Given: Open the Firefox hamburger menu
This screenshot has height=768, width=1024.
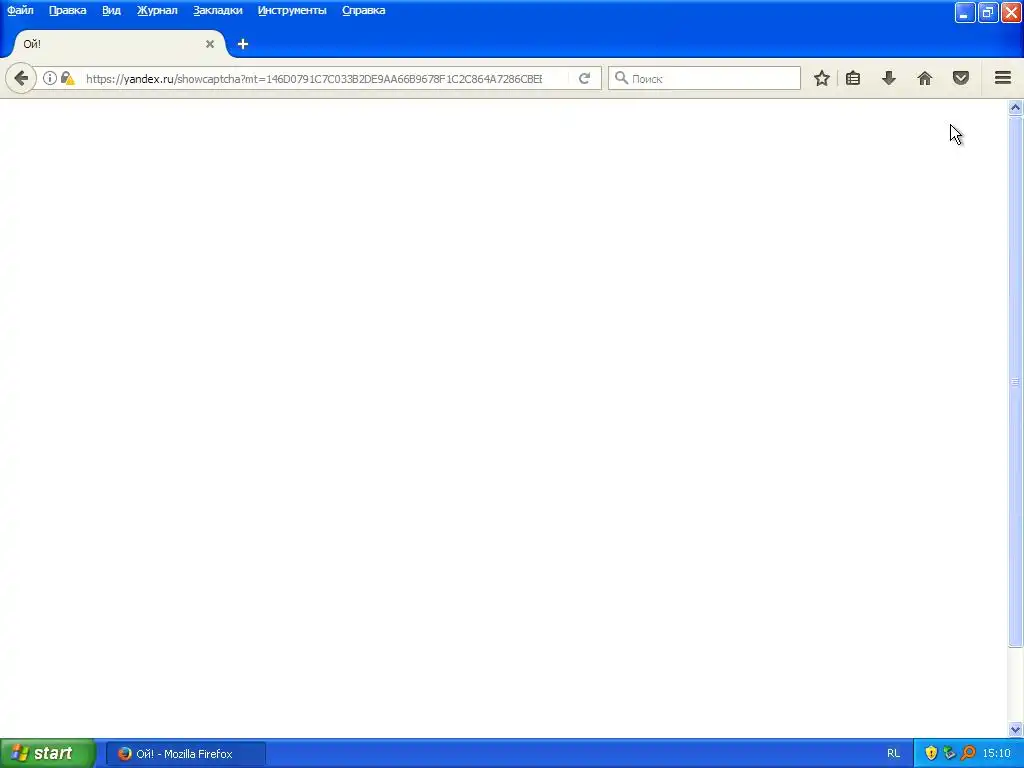Looking at the screenshot, I should coord(1003,78).
